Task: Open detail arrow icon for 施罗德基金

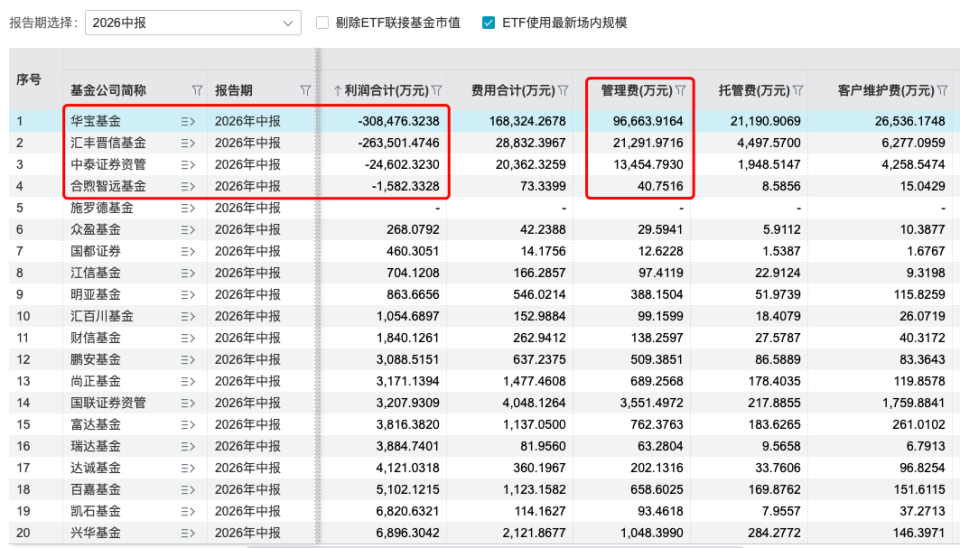Action: tap(188, 208)
